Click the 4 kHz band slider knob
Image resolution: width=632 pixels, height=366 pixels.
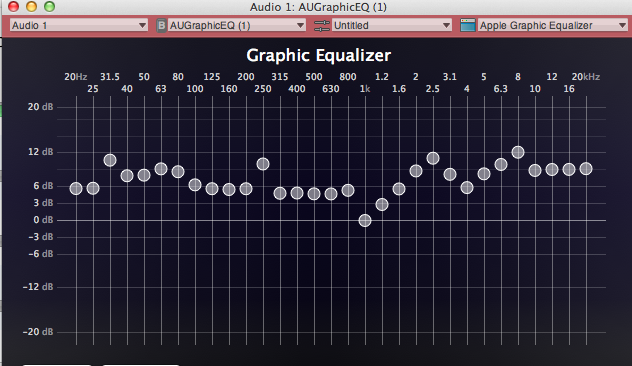point(467,187)
